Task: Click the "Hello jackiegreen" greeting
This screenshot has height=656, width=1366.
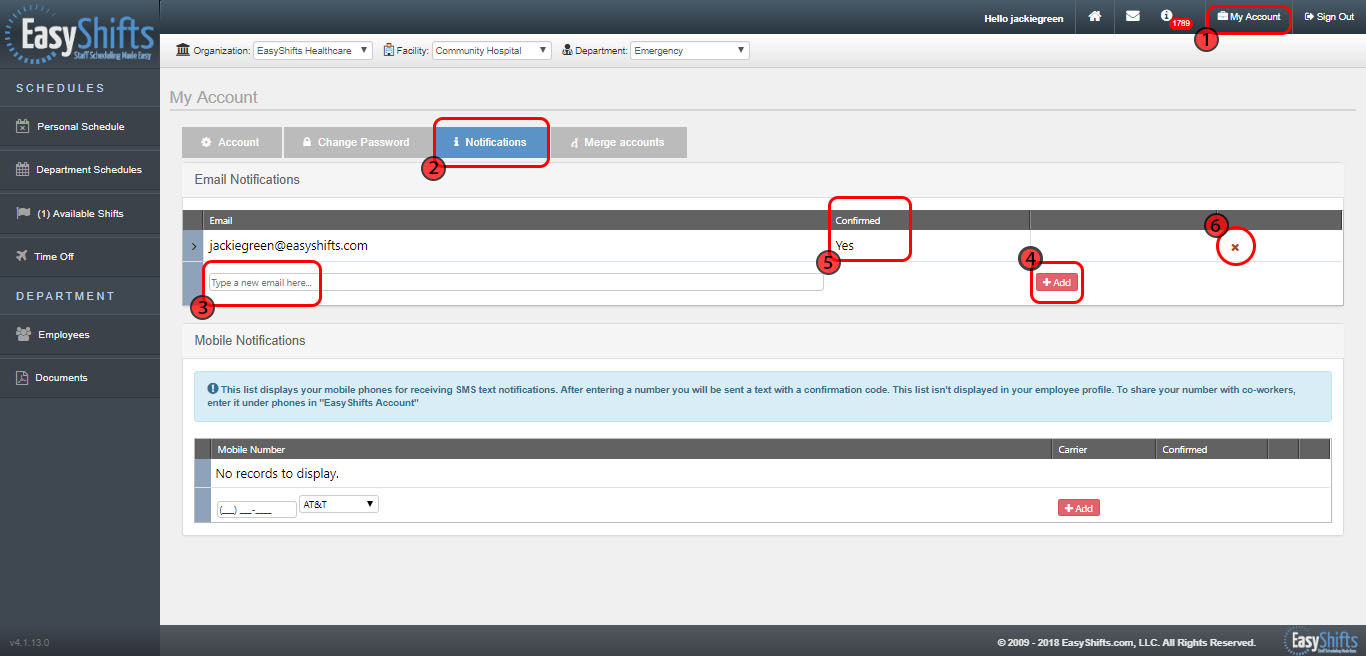Action: coord(1023,17)
